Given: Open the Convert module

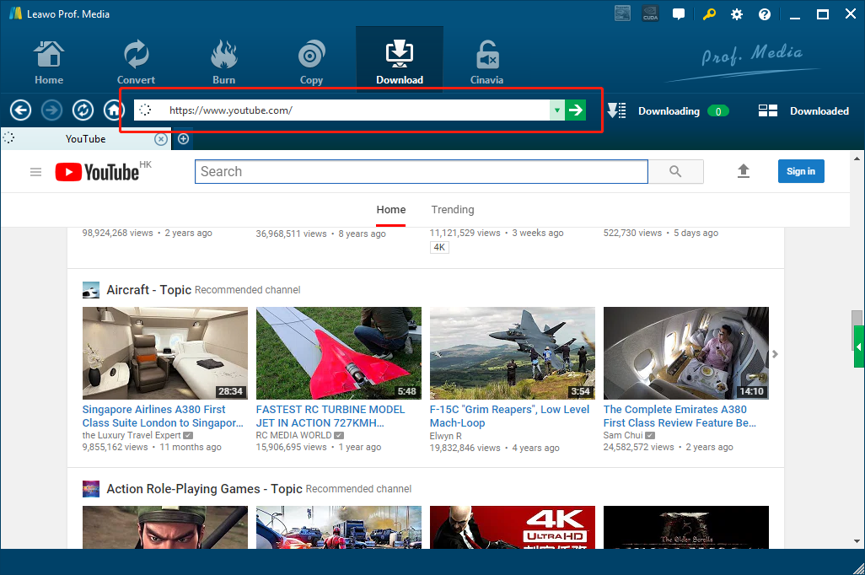Looking at the screenshot, I should pyautogui.click(x=136, y=62).
